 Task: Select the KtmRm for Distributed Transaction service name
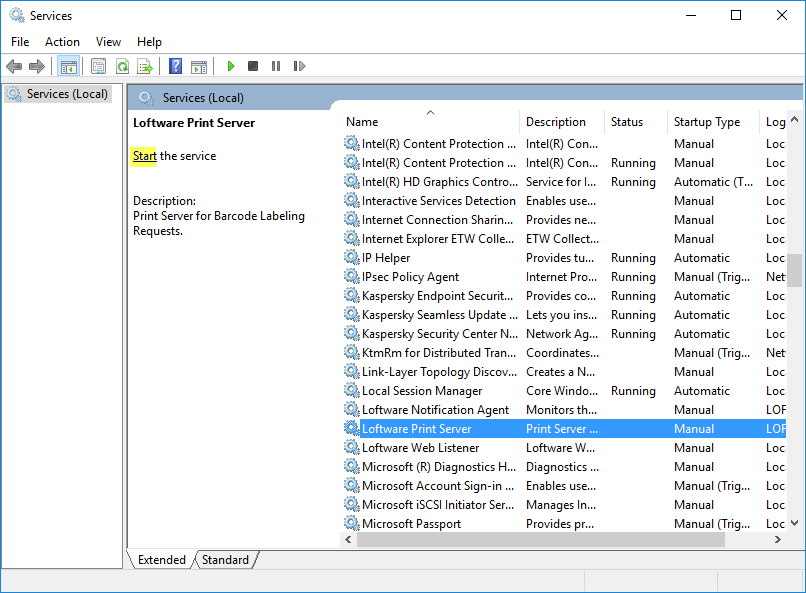coord(439,353)
